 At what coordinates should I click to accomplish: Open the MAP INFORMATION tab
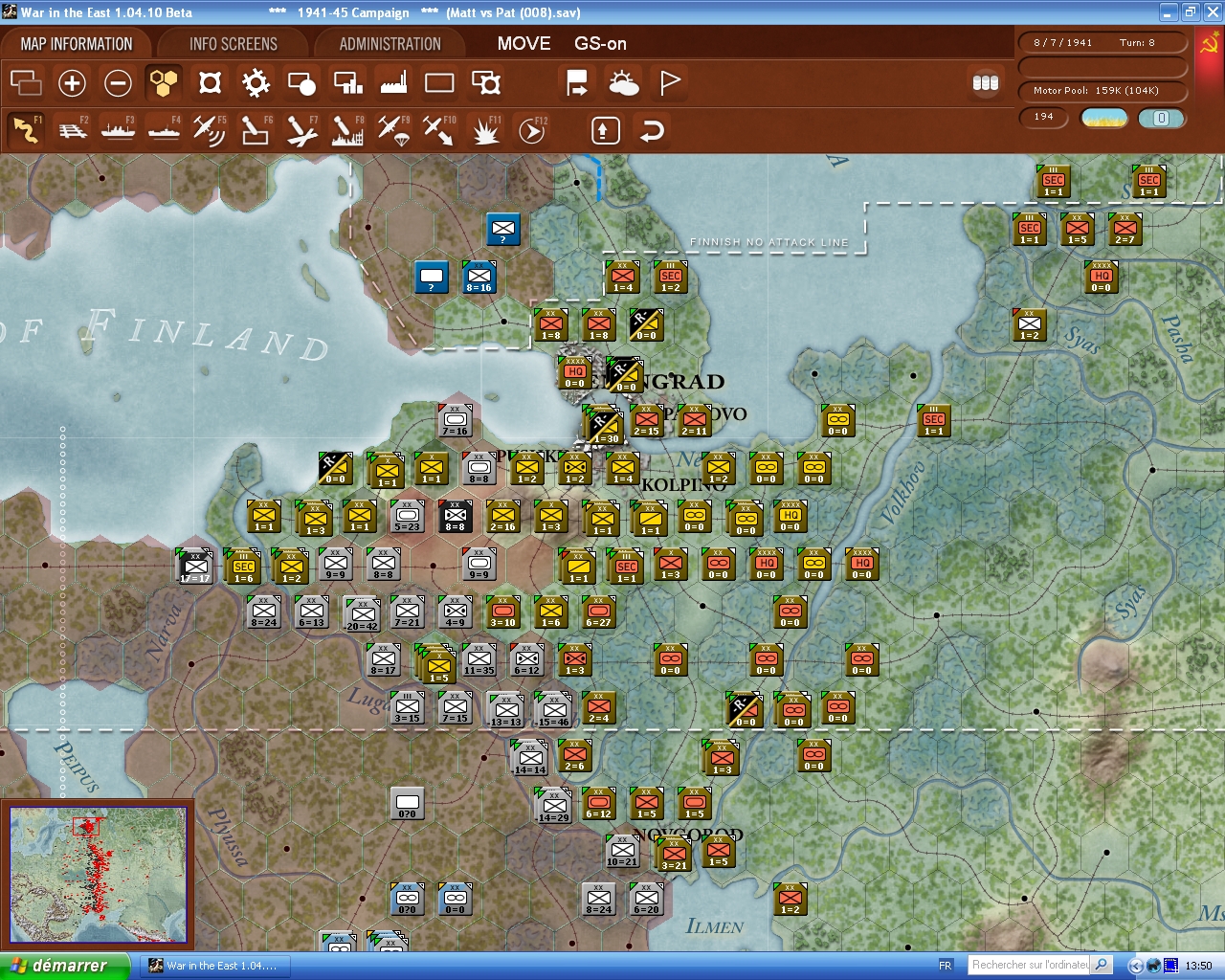coord(77,44)
